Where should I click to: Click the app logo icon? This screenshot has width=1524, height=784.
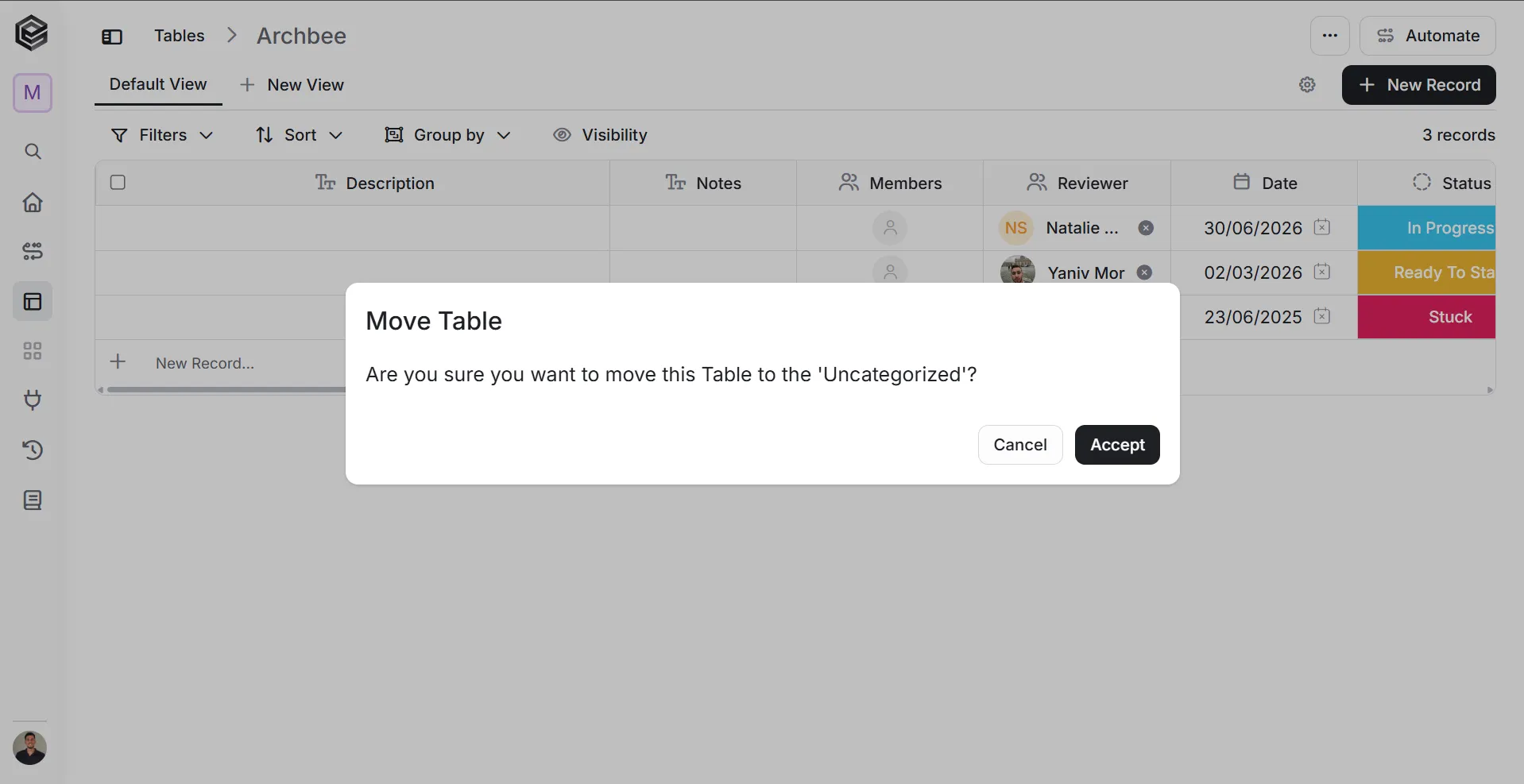click(x=32, y=33)
